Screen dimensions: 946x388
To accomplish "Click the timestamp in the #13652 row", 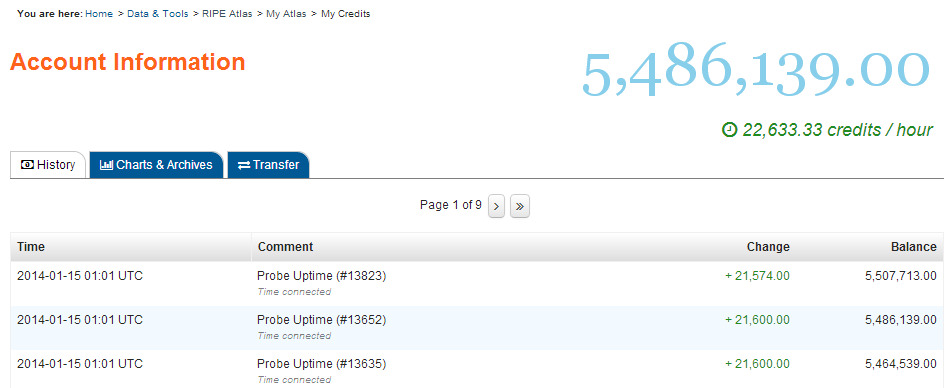I will tap(80, 320).
